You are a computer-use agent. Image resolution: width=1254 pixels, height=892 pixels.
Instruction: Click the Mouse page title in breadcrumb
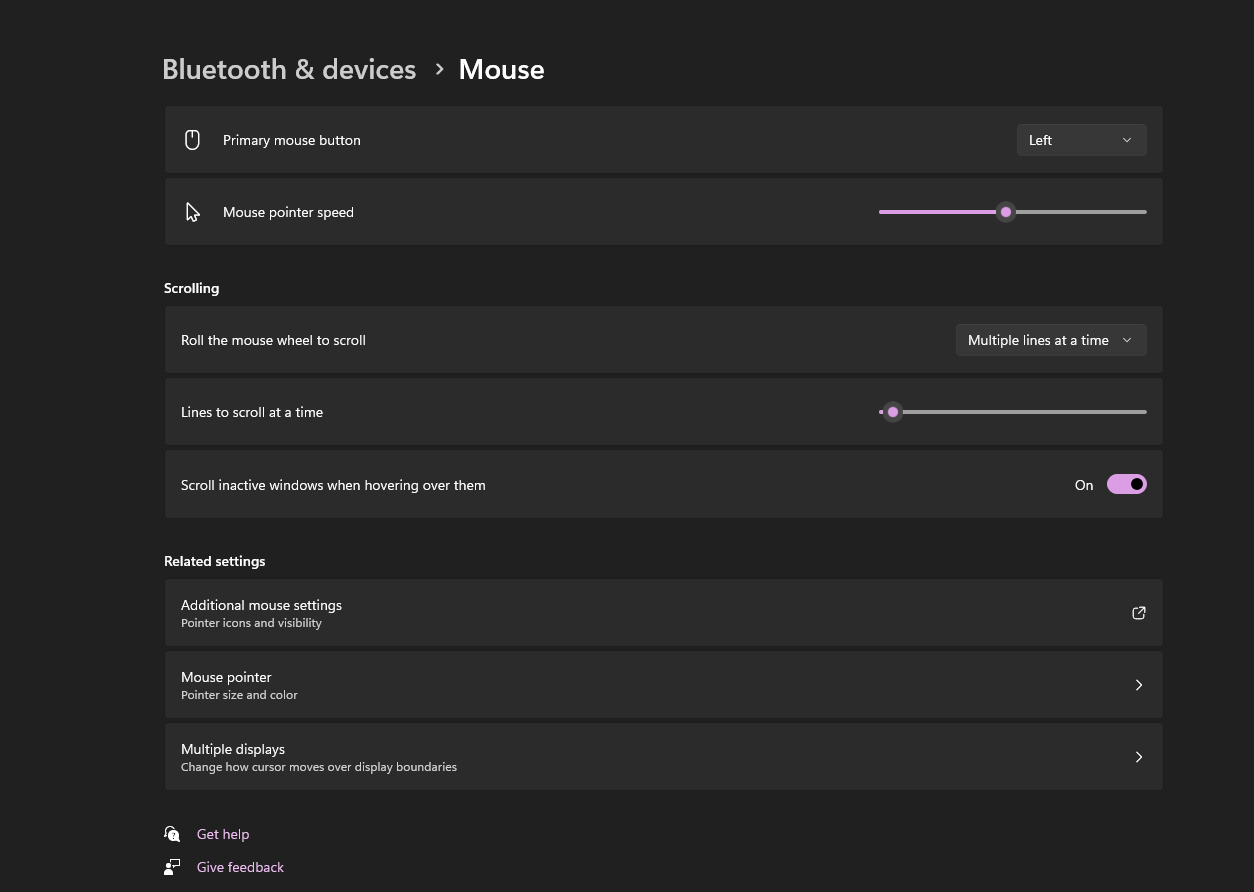[501, 69]
